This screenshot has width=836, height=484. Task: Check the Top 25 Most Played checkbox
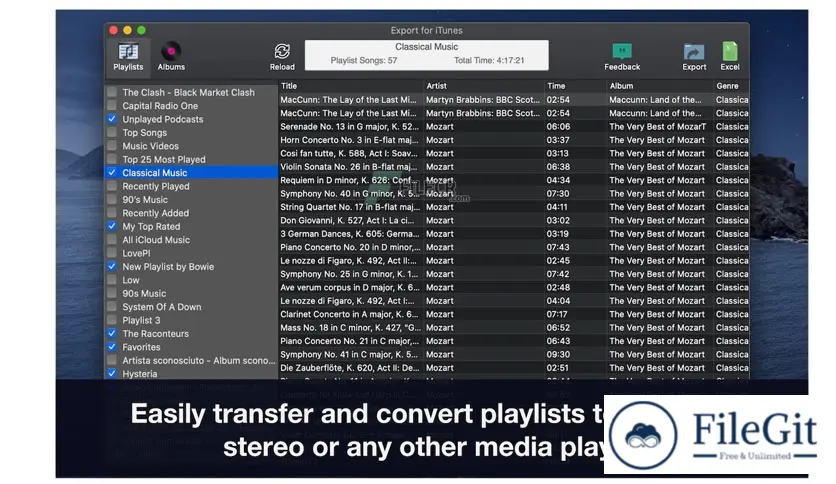112,159
